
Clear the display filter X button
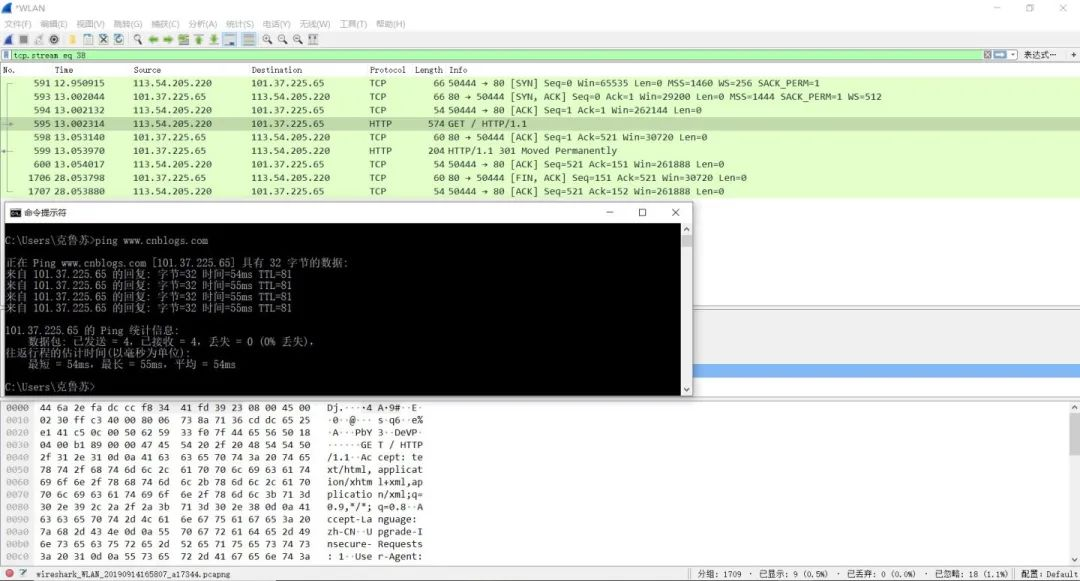(987, 54)
